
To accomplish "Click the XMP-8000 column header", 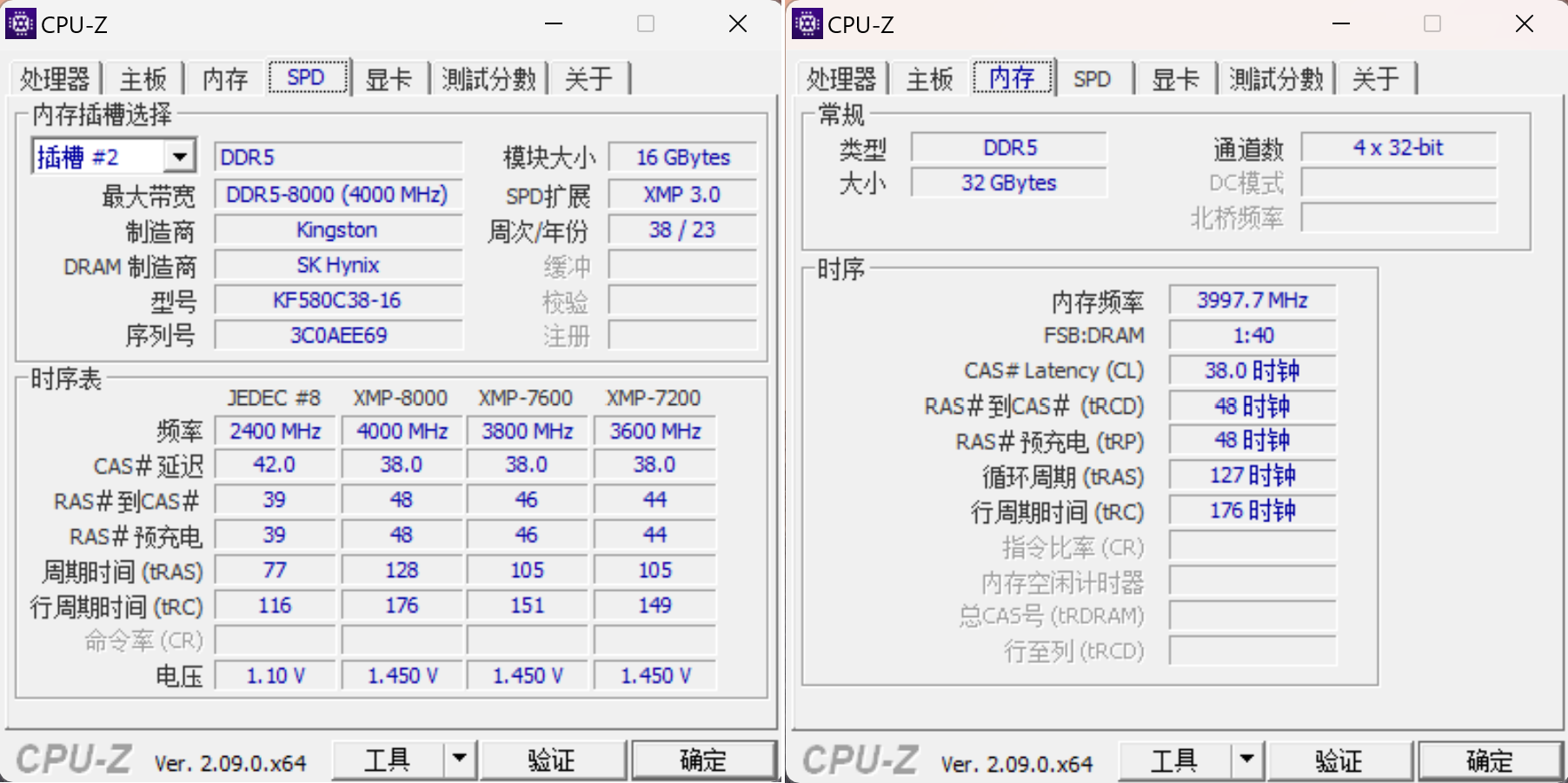I will click(x=401, y=398).
